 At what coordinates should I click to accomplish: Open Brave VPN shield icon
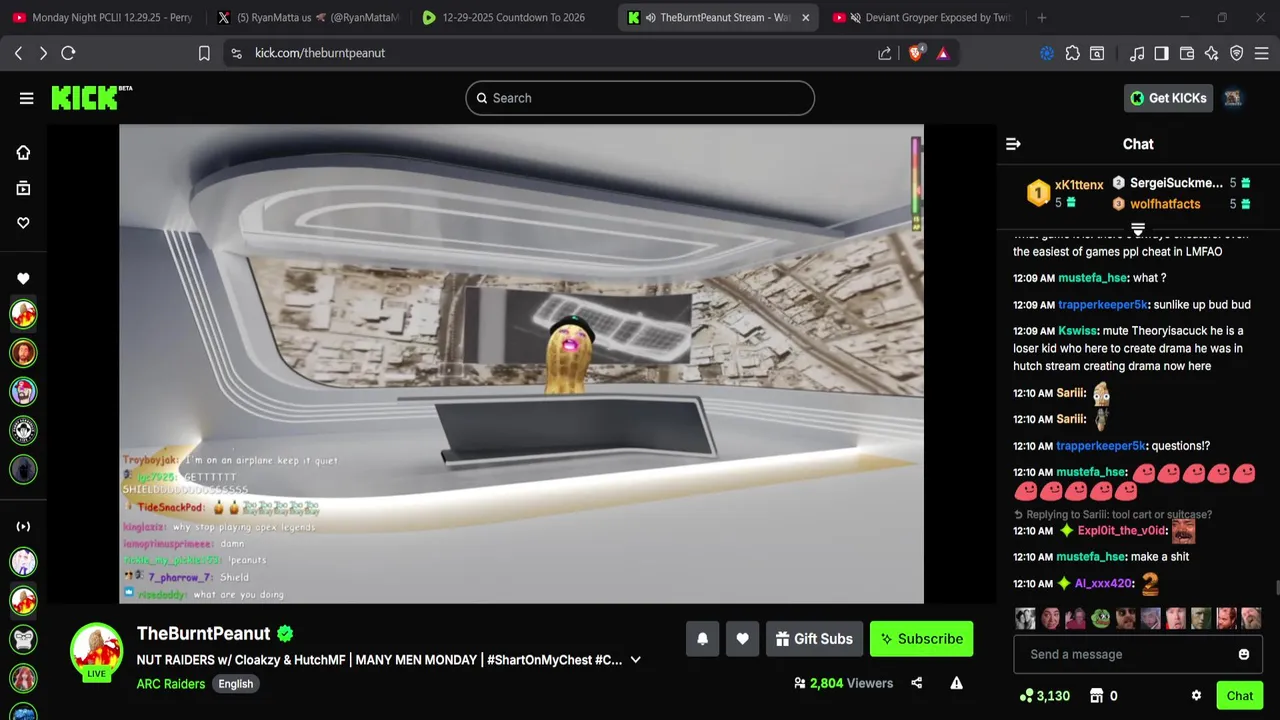pyautogui.click(x=1237, y=53)
